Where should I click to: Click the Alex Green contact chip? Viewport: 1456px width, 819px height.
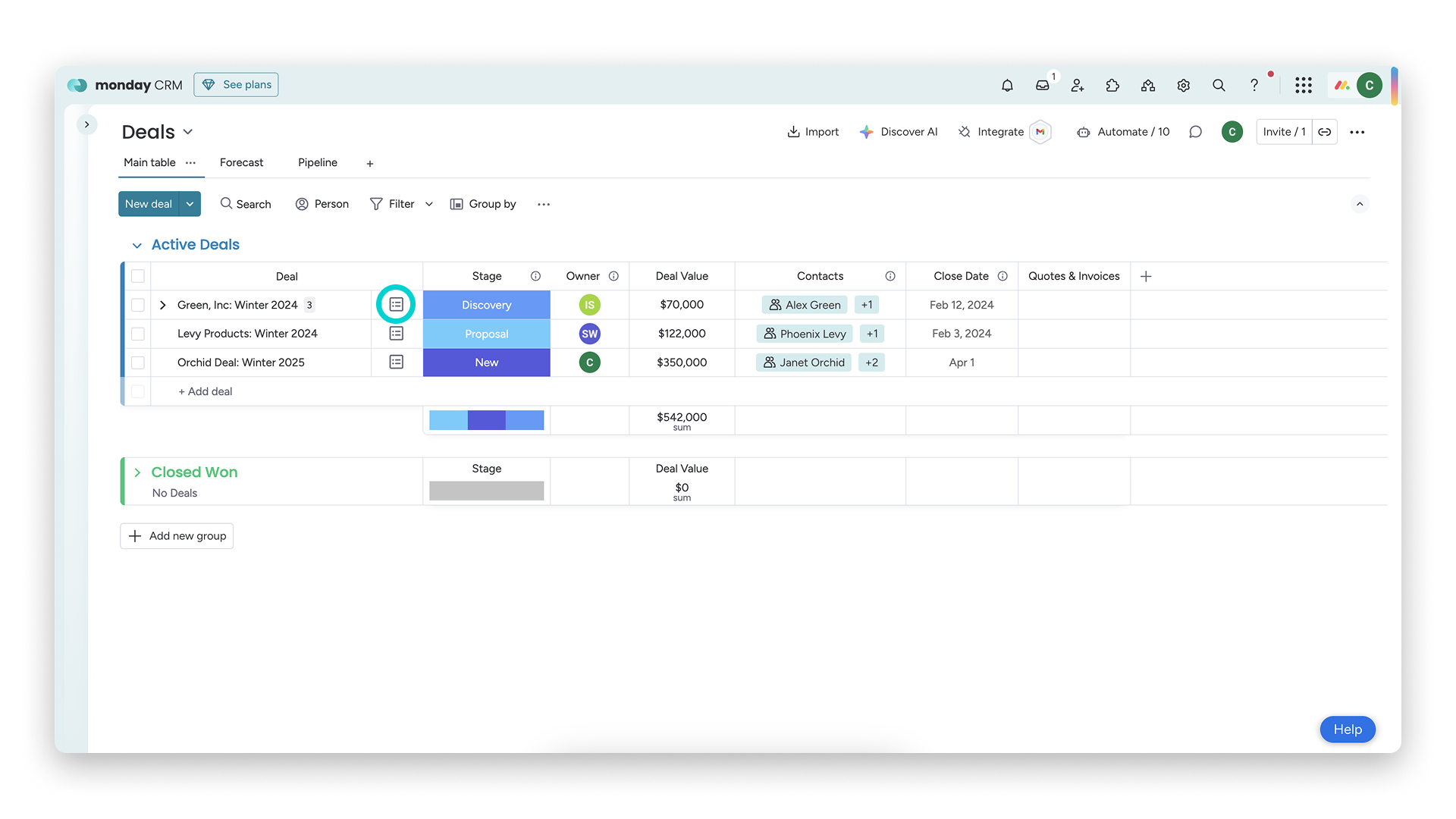click(805, 305)
